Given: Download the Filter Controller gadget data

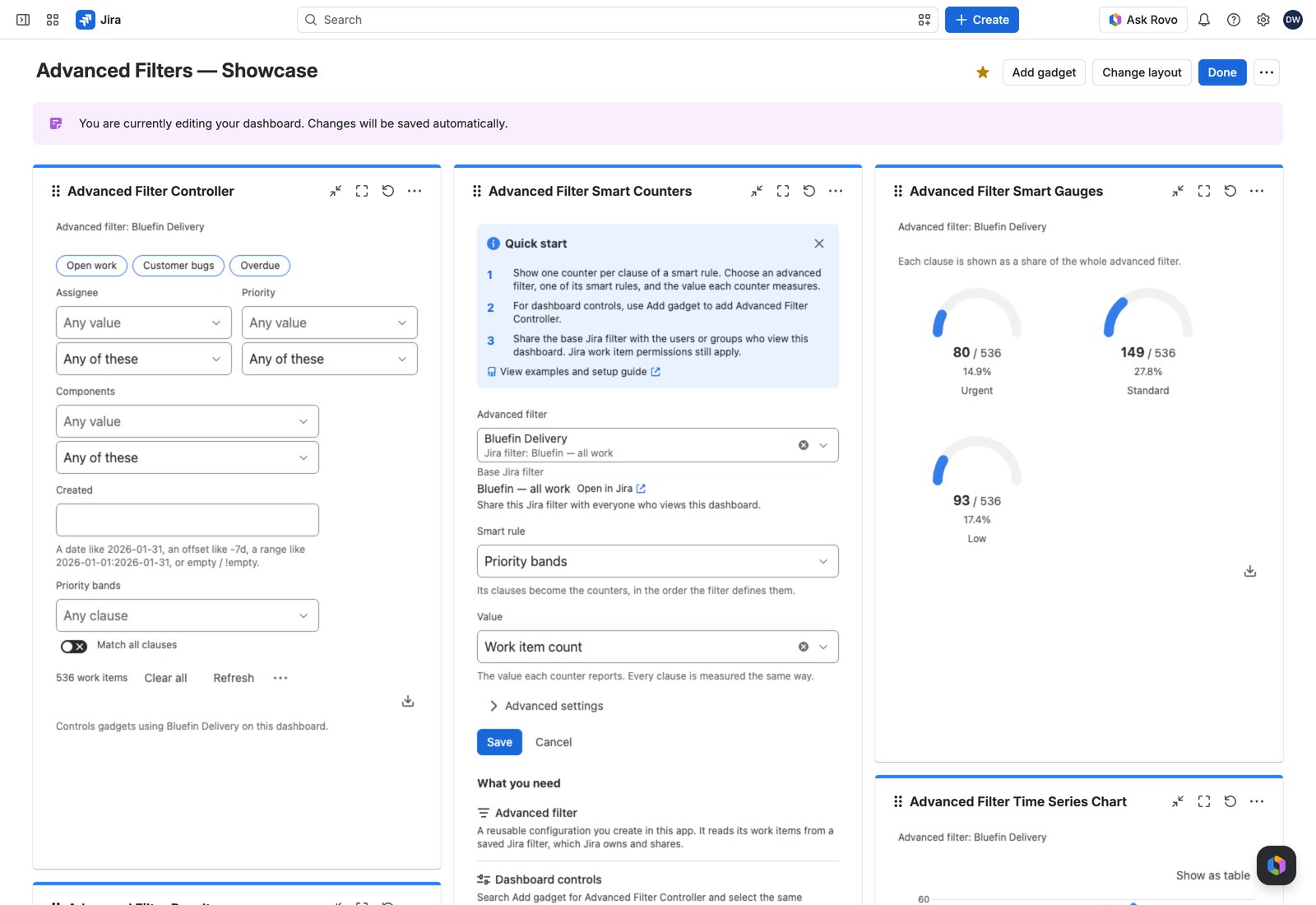Looking at the screenshot, I should pos(408,701).
